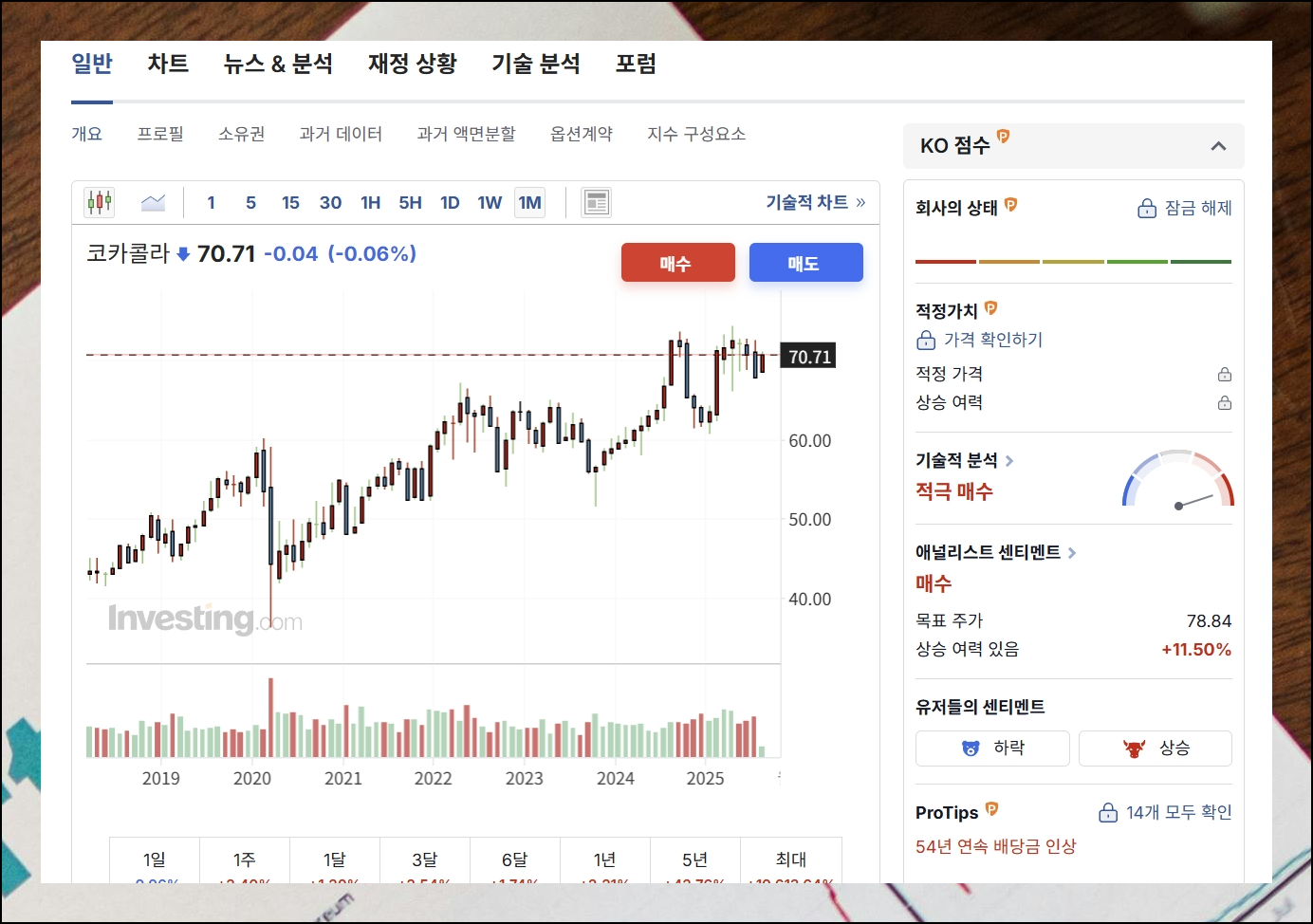The height and width of the screenshot is (924, 1313).
Task: Select 5-minute chart interval
Action: (250, 202)
